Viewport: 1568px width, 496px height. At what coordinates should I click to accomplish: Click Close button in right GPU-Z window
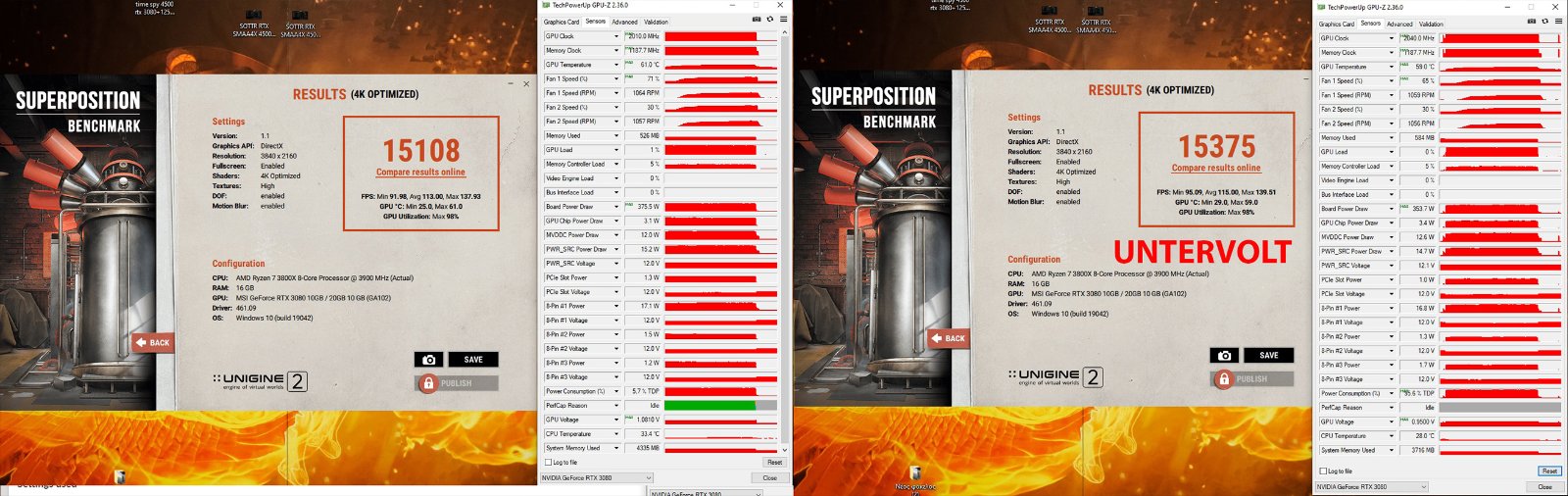click(x=1544, y=487)
